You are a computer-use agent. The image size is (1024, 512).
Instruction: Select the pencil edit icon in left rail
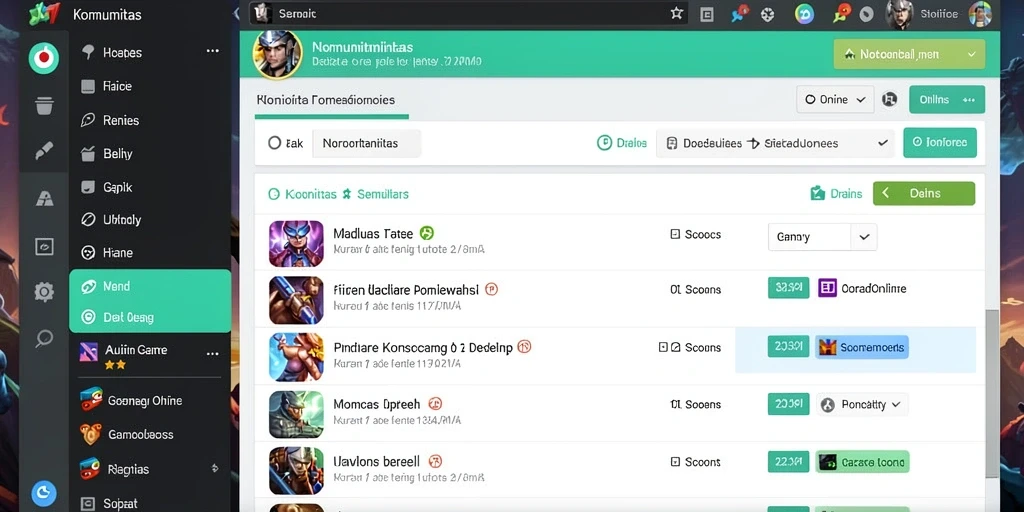click(44, 152)
